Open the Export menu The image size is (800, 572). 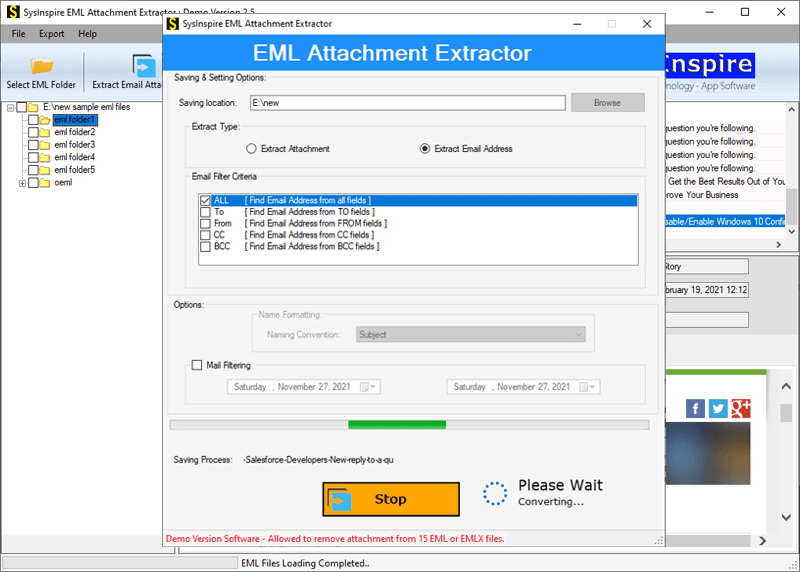click(x=51, y=34)
